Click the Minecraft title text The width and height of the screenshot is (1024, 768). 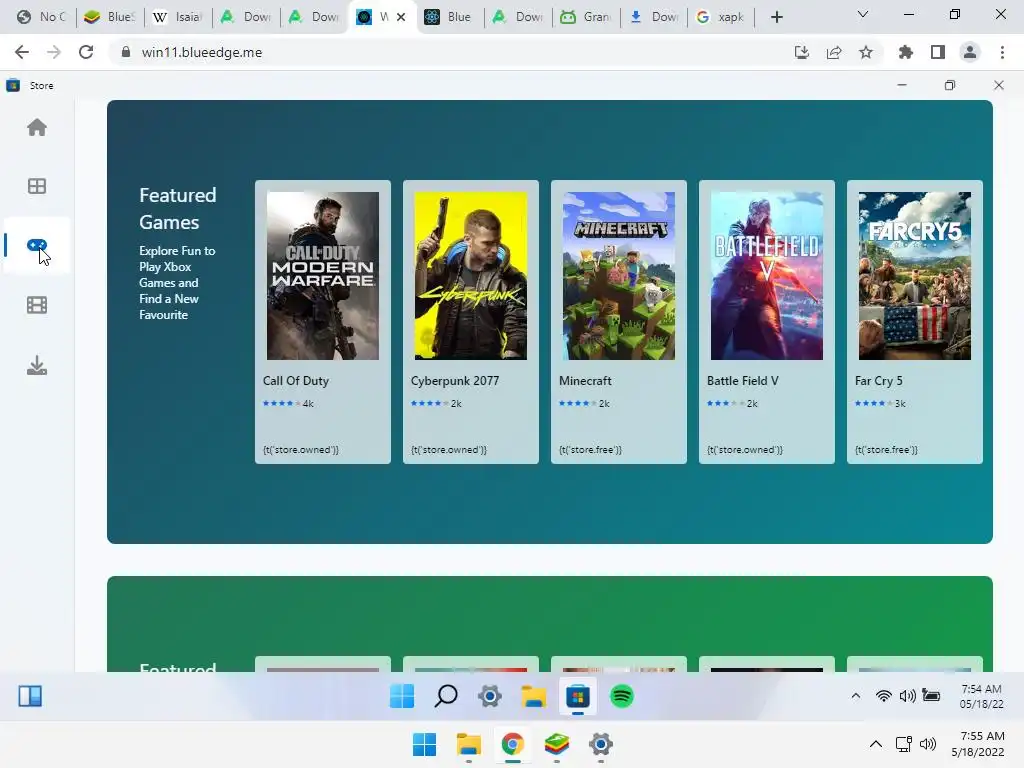click(x=585, y=381)
